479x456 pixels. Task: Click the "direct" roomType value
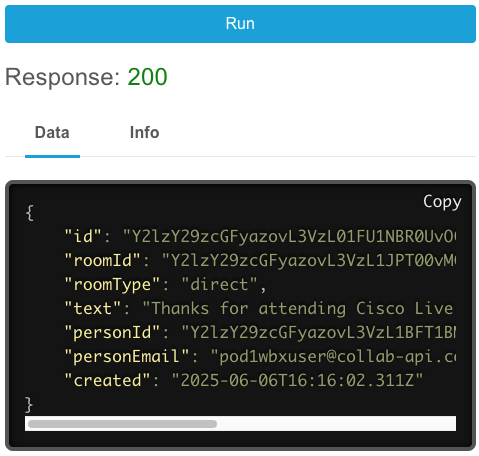[x=219, y=284]
